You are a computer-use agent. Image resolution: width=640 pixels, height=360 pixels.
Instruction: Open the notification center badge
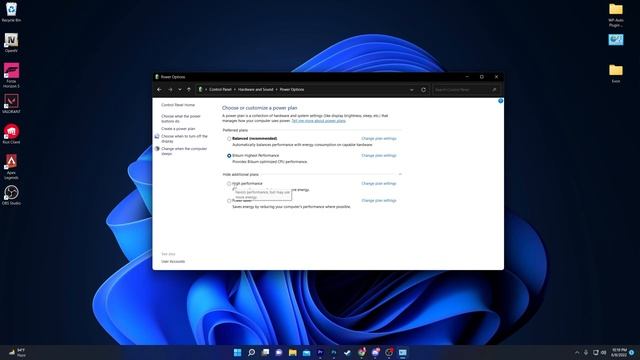[632, 352]
